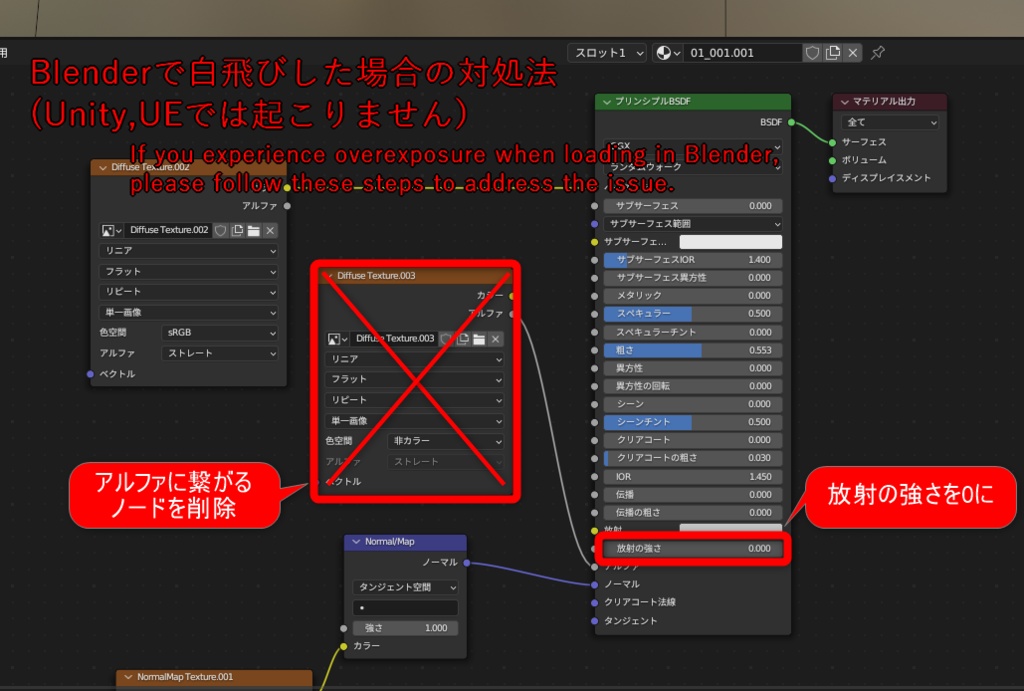Toggle fake user shield for 01_001.001 material

click(x=812, y=53)
